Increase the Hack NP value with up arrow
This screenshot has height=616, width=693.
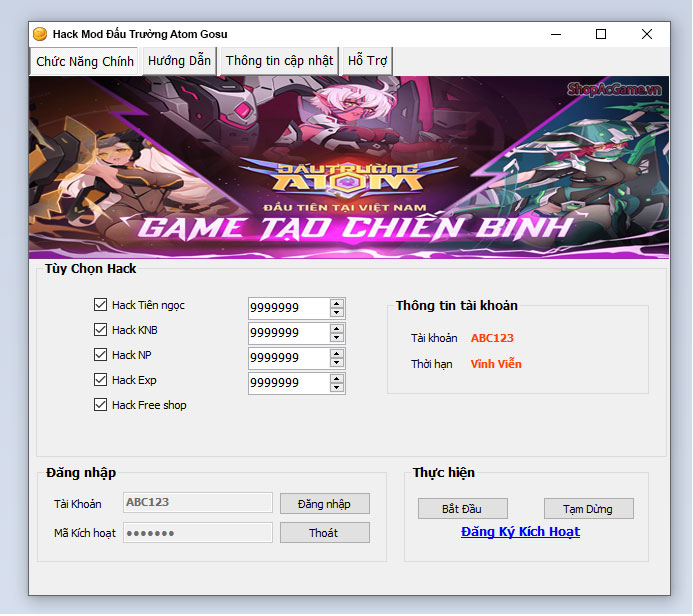[337, 354]
